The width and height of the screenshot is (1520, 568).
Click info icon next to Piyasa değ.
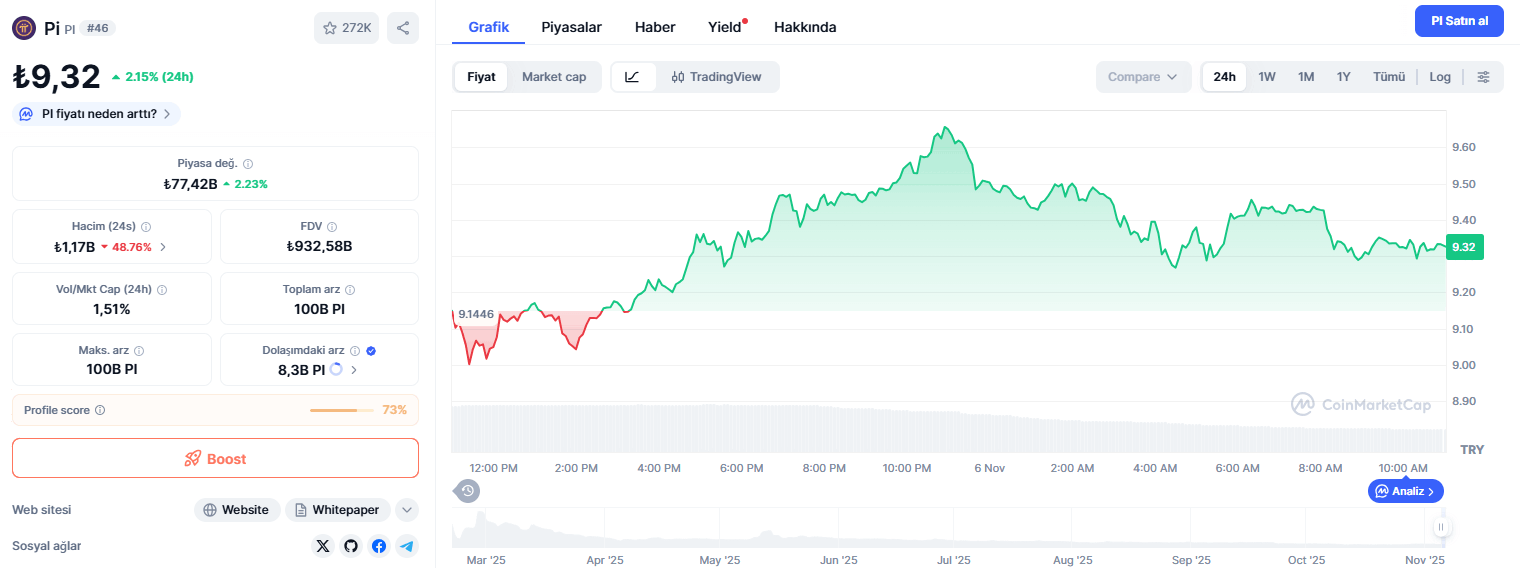click(248, 164)
